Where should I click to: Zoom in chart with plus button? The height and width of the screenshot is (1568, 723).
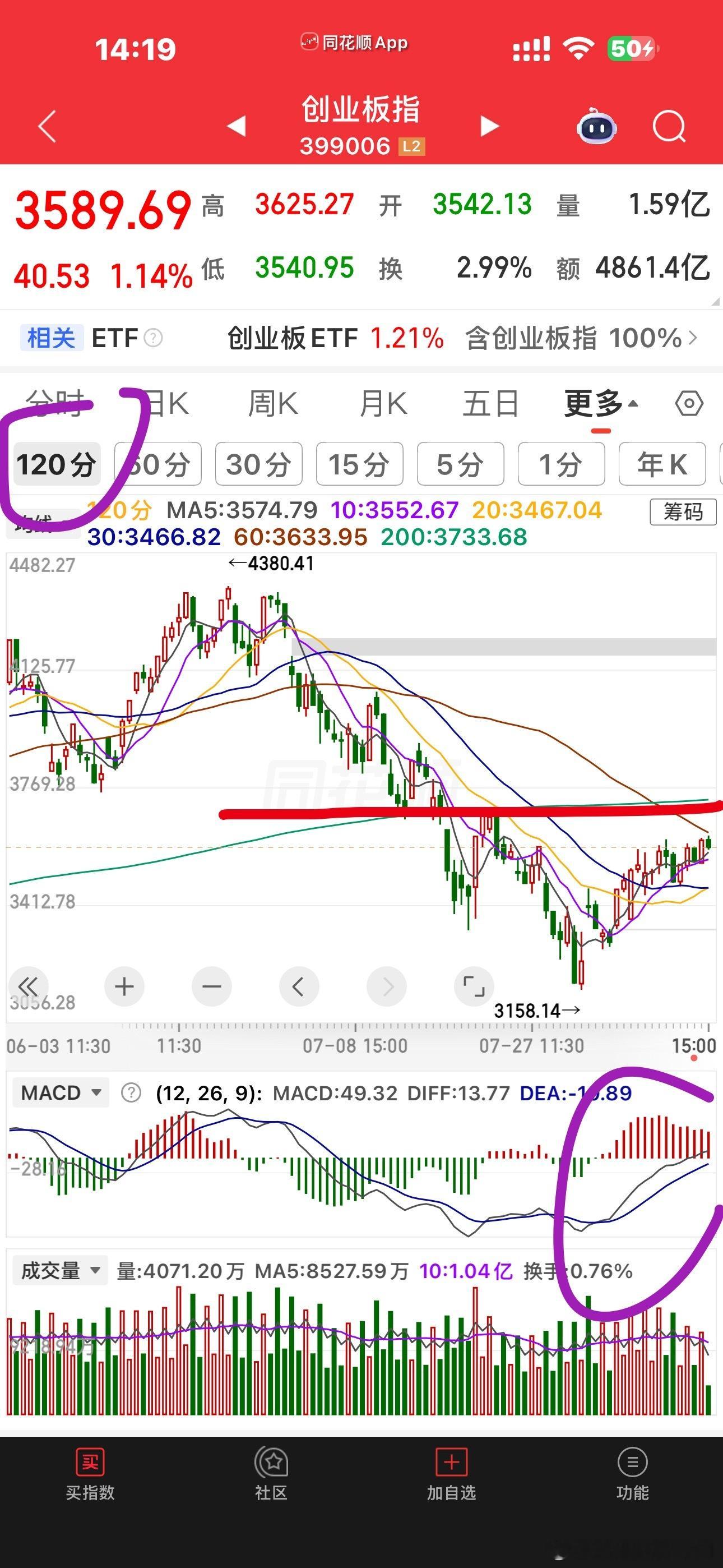pos(124,986)
